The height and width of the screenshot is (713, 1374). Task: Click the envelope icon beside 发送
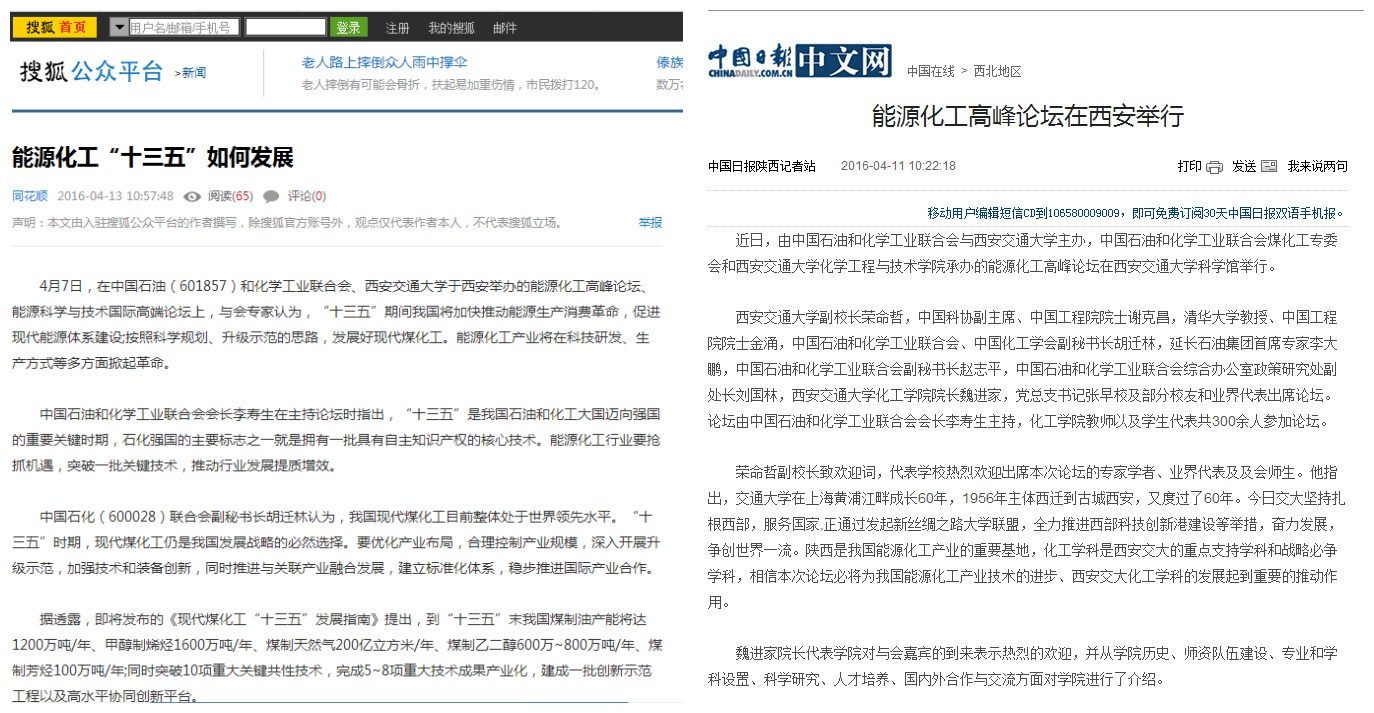[x=1269, y=167]
